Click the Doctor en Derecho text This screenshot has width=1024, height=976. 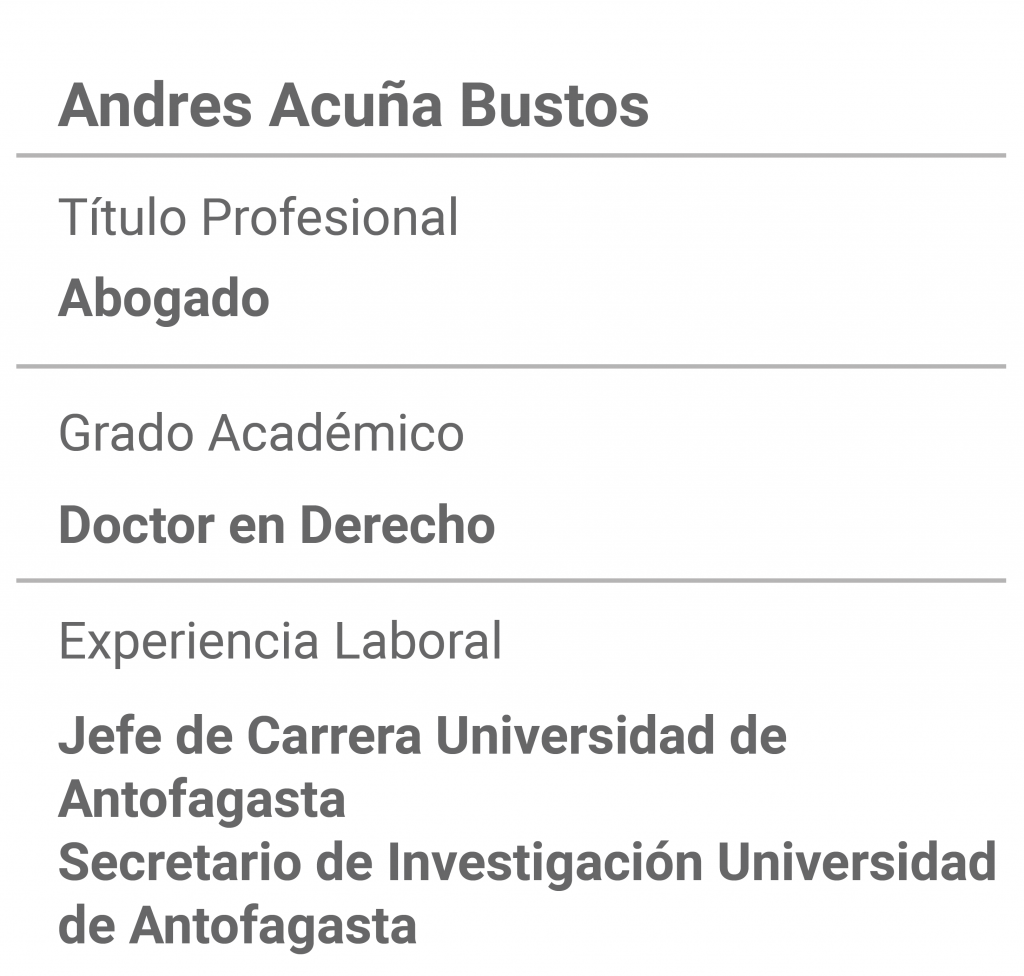(x=277, y=525)
